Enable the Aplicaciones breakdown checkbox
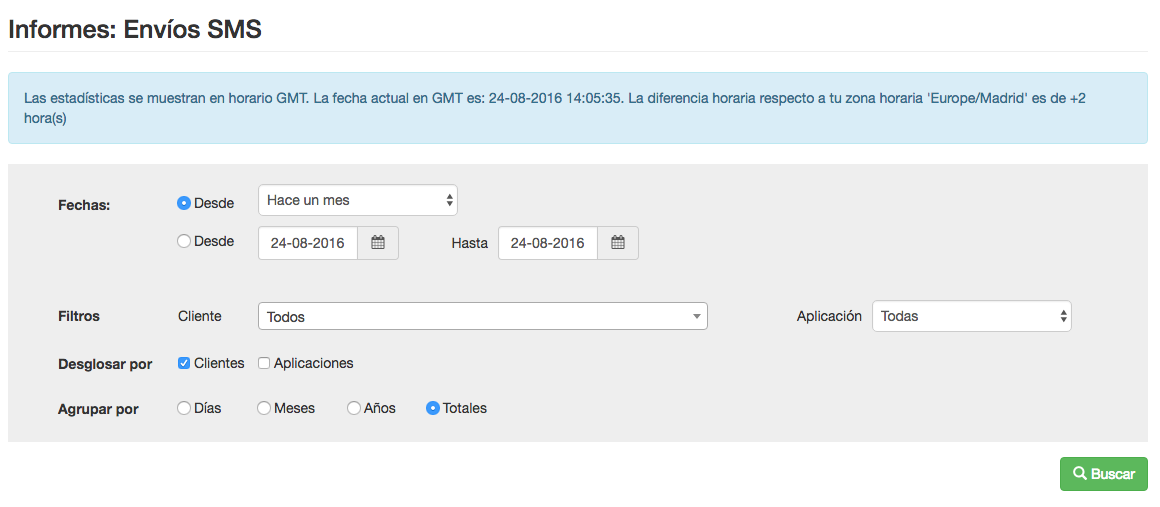Screen dimensions: 1160x507 click(x=264, y=363)
